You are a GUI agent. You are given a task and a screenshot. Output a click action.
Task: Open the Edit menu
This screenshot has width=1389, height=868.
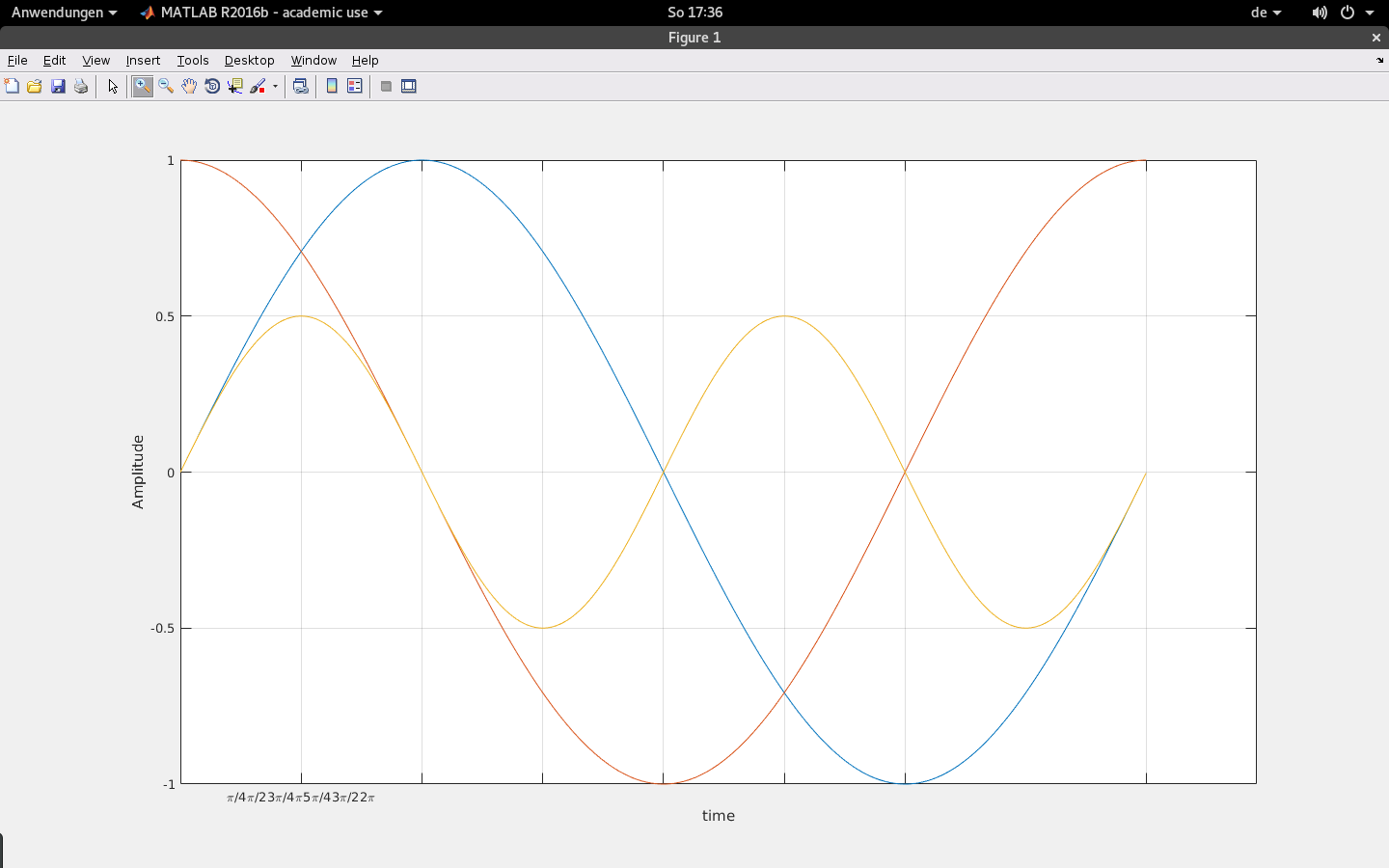point(54,60)
